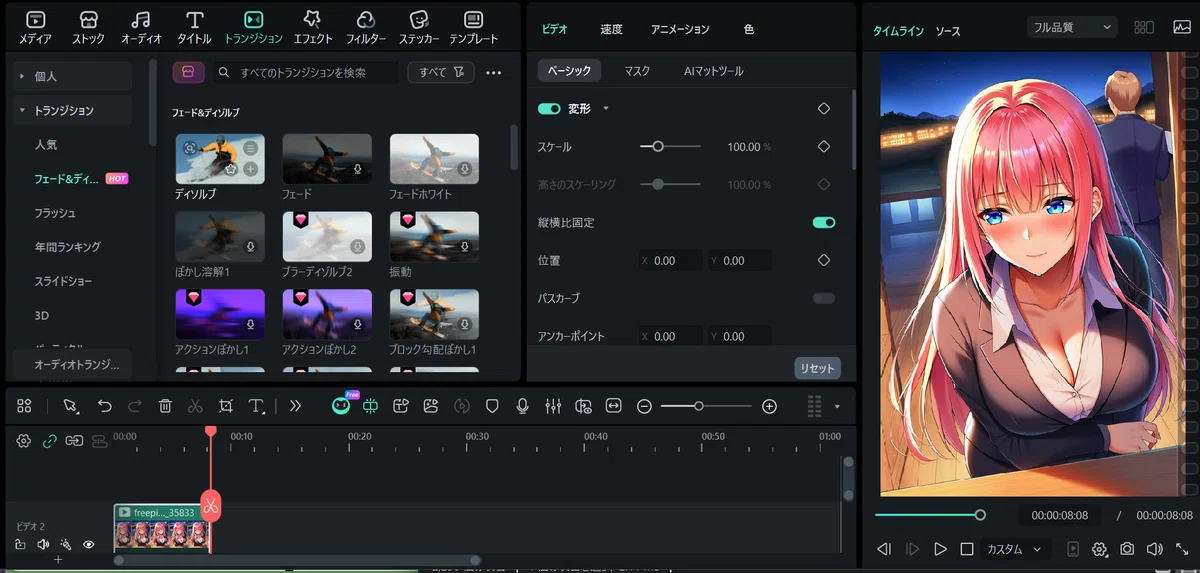Click the pink store icon beside search
The height and width of the screenshot is (573, 1200).
[189, 72]
